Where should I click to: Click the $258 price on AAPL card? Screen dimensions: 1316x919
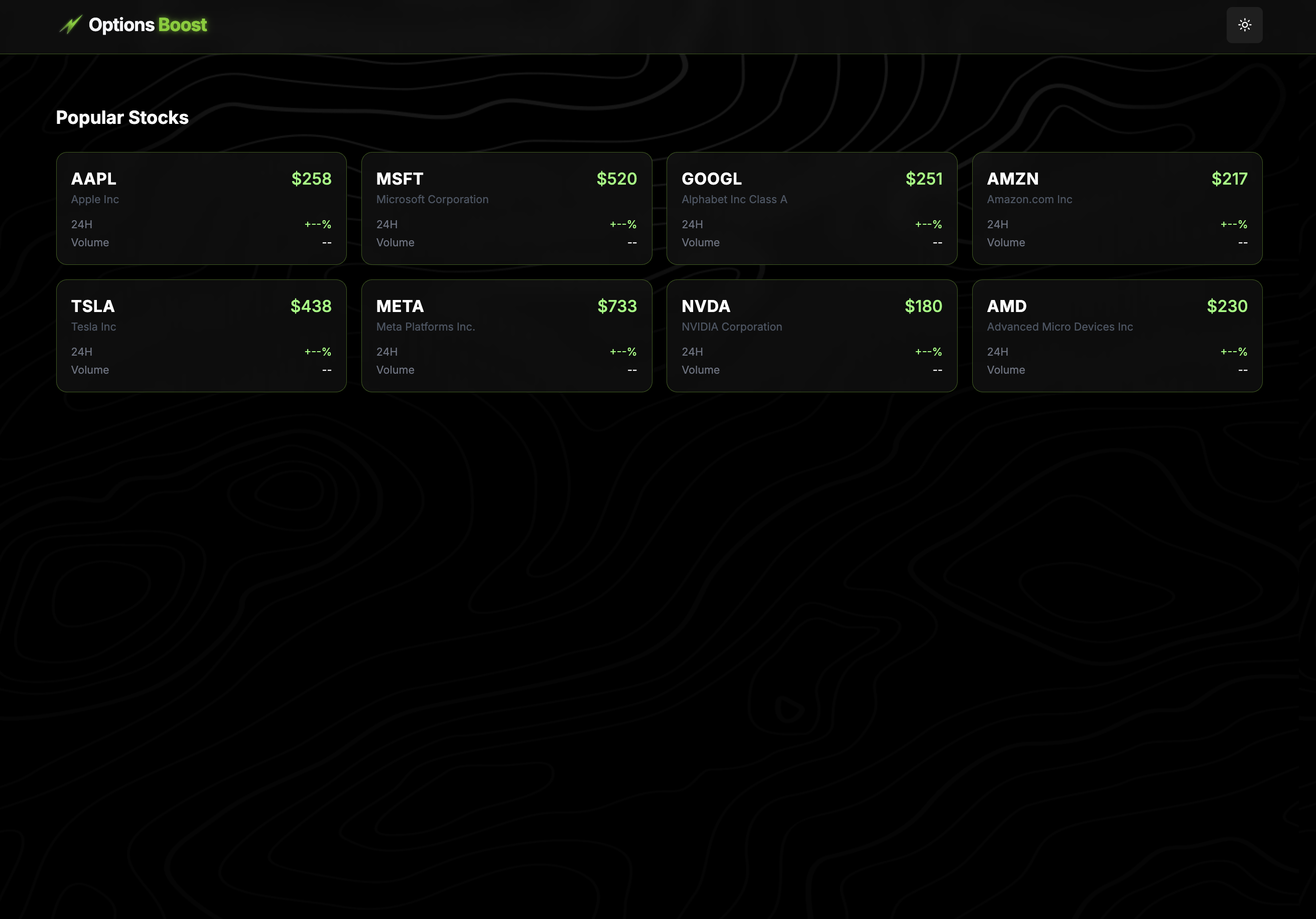[311, 179]
